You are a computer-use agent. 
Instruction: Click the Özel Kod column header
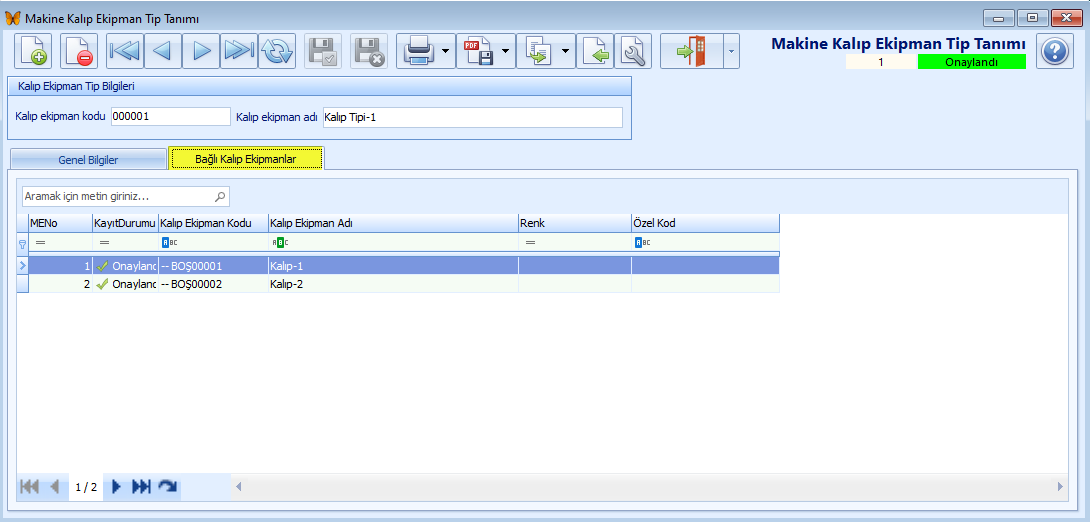(704, 223)
